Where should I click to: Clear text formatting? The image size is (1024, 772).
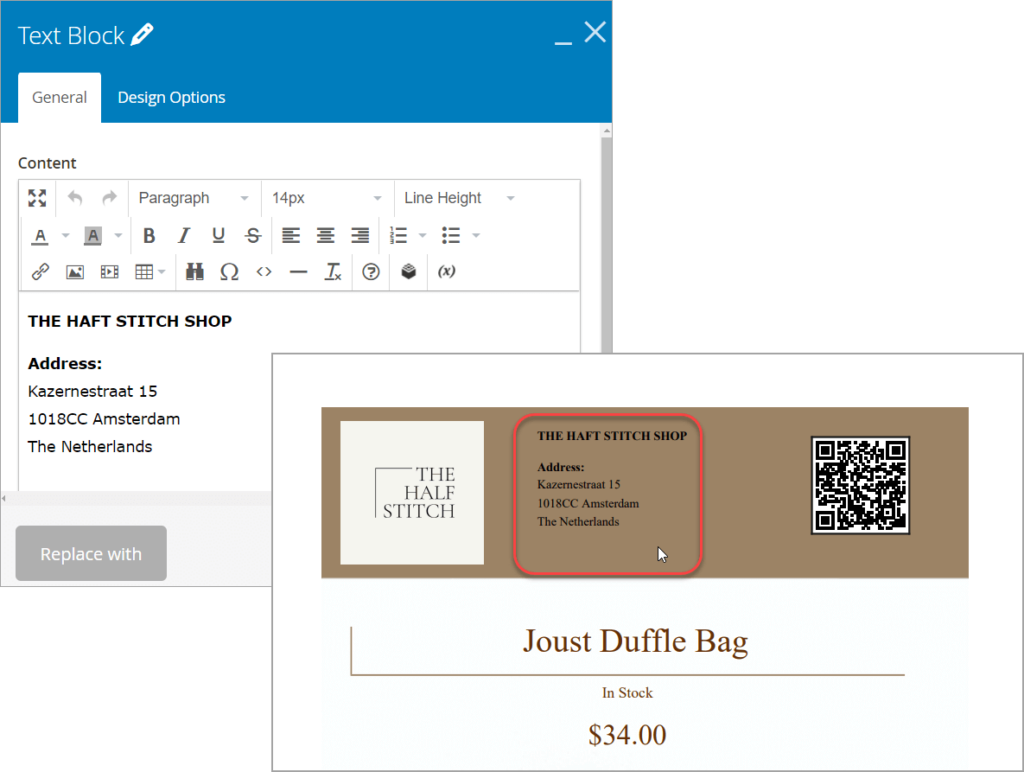pyautogui.click(x=333, y=272)
